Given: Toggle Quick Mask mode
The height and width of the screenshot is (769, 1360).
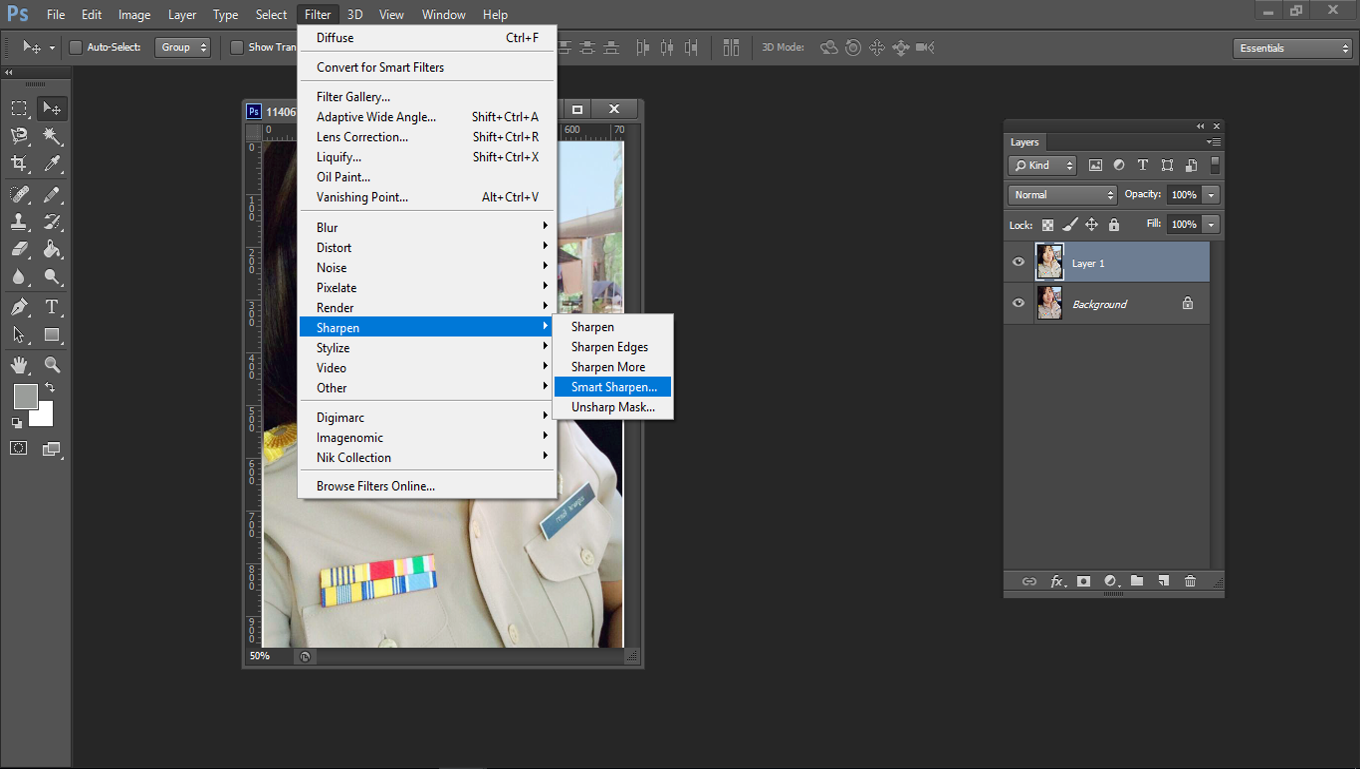Looking at the screenshot, I should point(18,448).
